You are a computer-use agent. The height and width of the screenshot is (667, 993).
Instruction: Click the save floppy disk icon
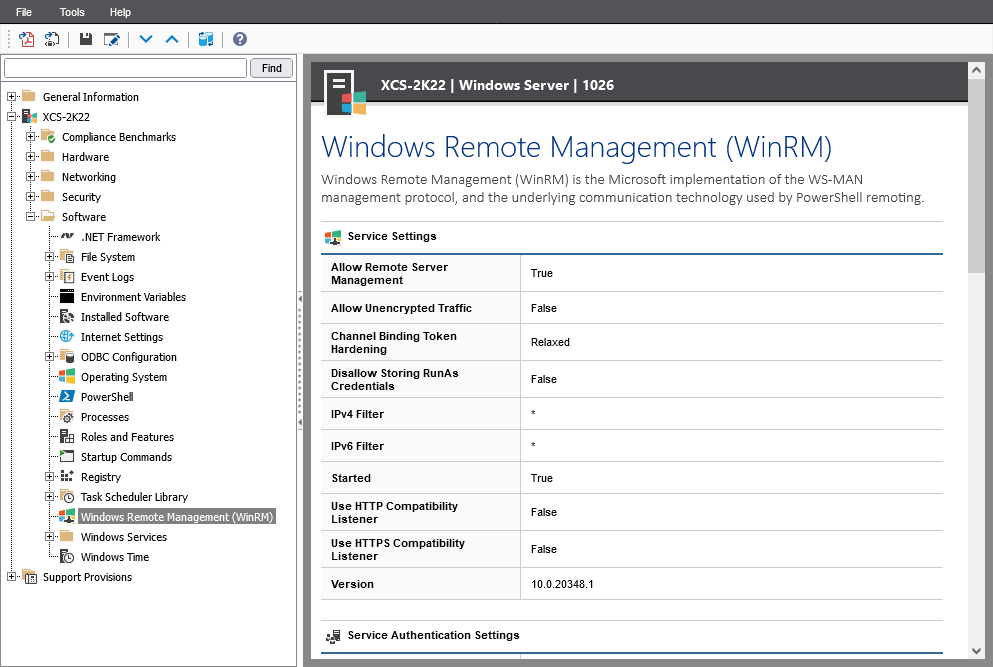pos(85,39)
